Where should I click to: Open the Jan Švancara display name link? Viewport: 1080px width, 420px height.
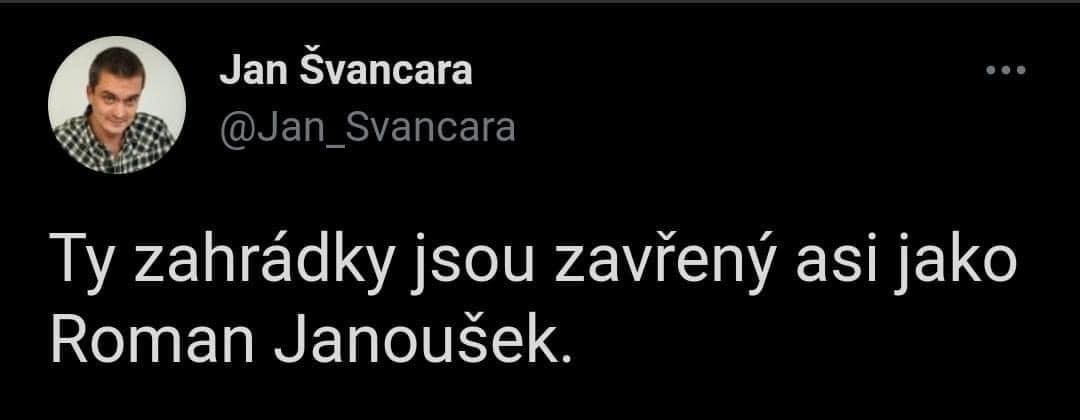click(346, 71)
